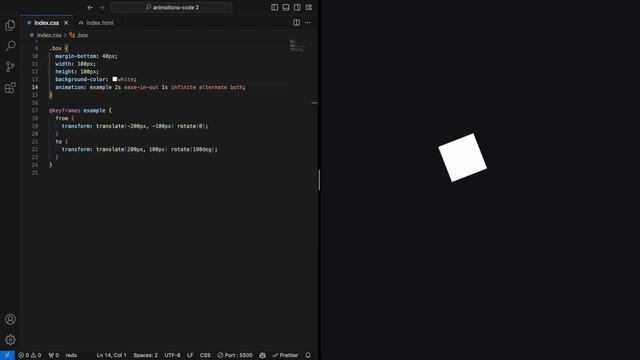
Task: Open the Manage gear settings icon
Action: [x=10, y=340]
